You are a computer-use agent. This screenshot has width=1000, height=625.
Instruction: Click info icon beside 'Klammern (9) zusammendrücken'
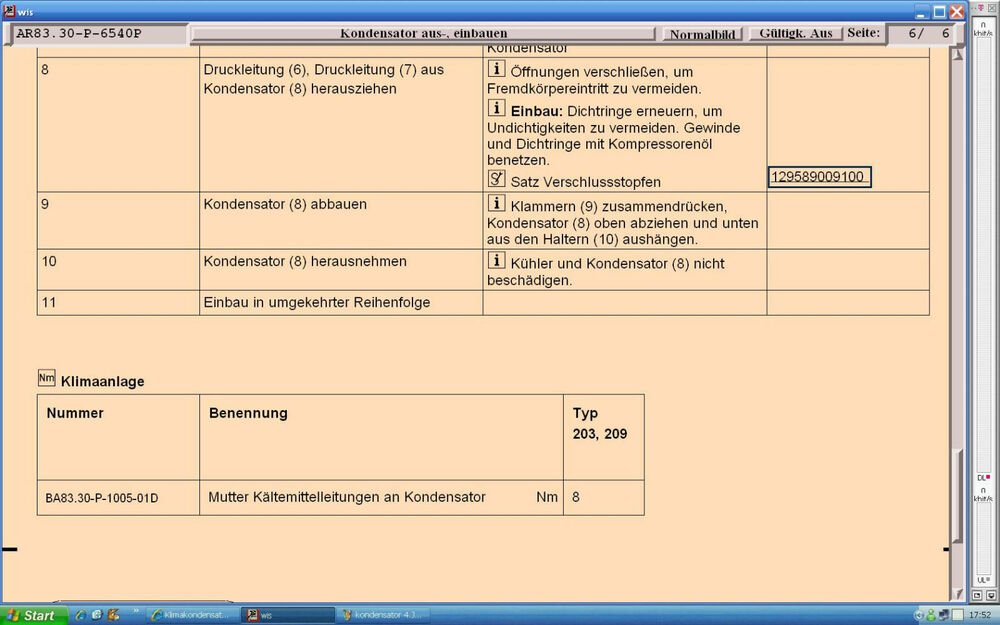[x=496, y=203]
